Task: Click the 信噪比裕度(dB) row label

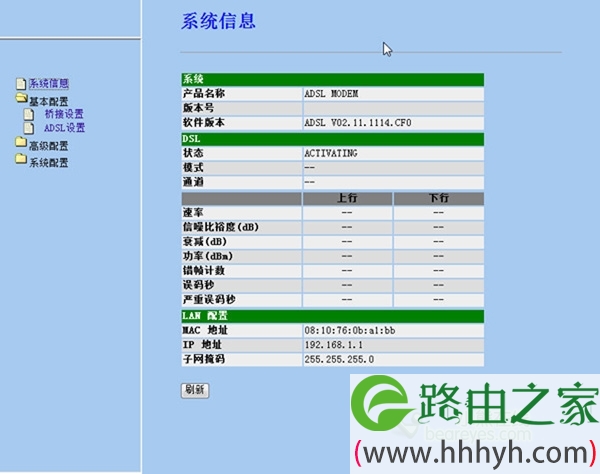Action: [x=220, y=227]
